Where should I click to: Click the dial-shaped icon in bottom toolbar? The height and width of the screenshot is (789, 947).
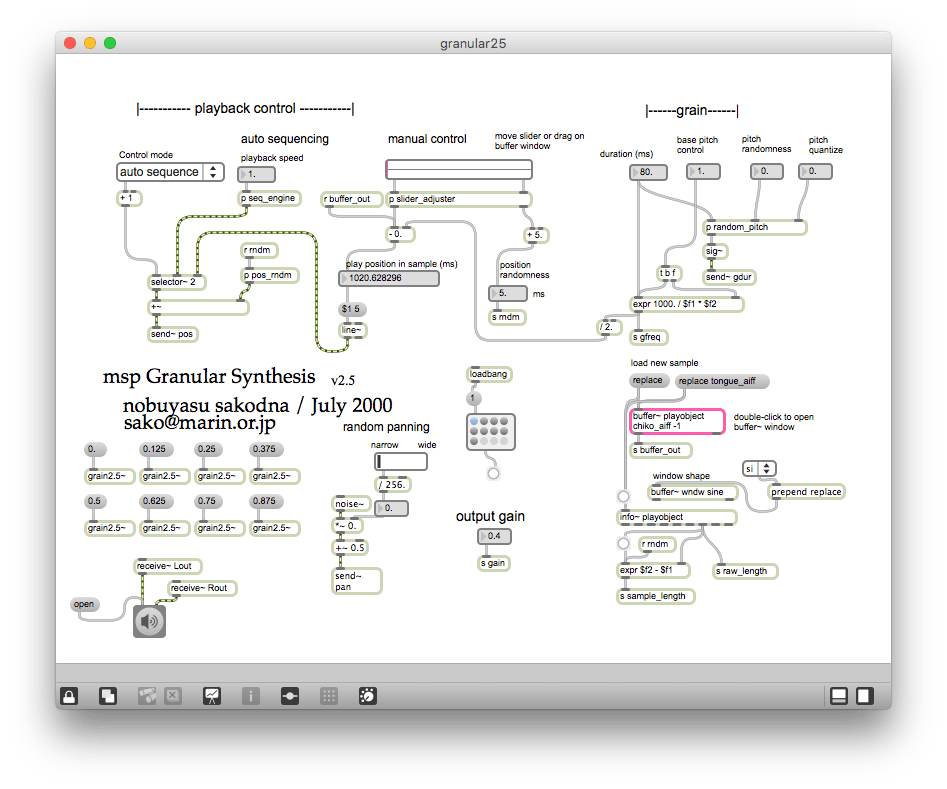(366, 696)
